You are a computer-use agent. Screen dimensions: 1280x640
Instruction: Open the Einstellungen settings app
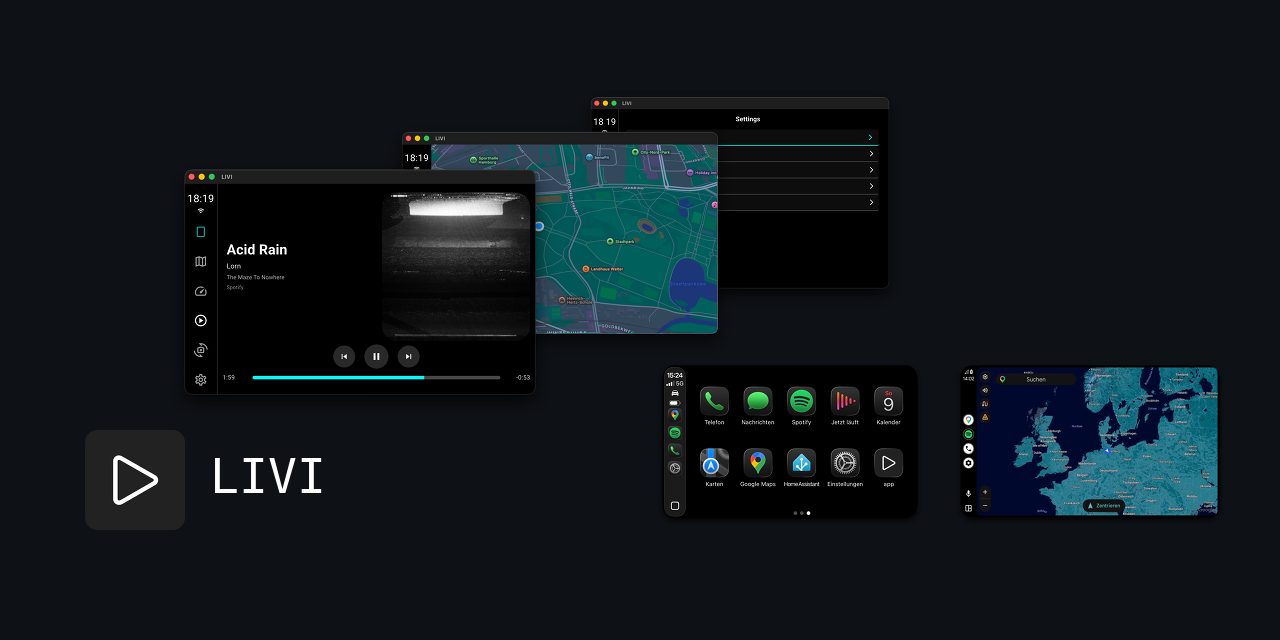coord(845,463)
